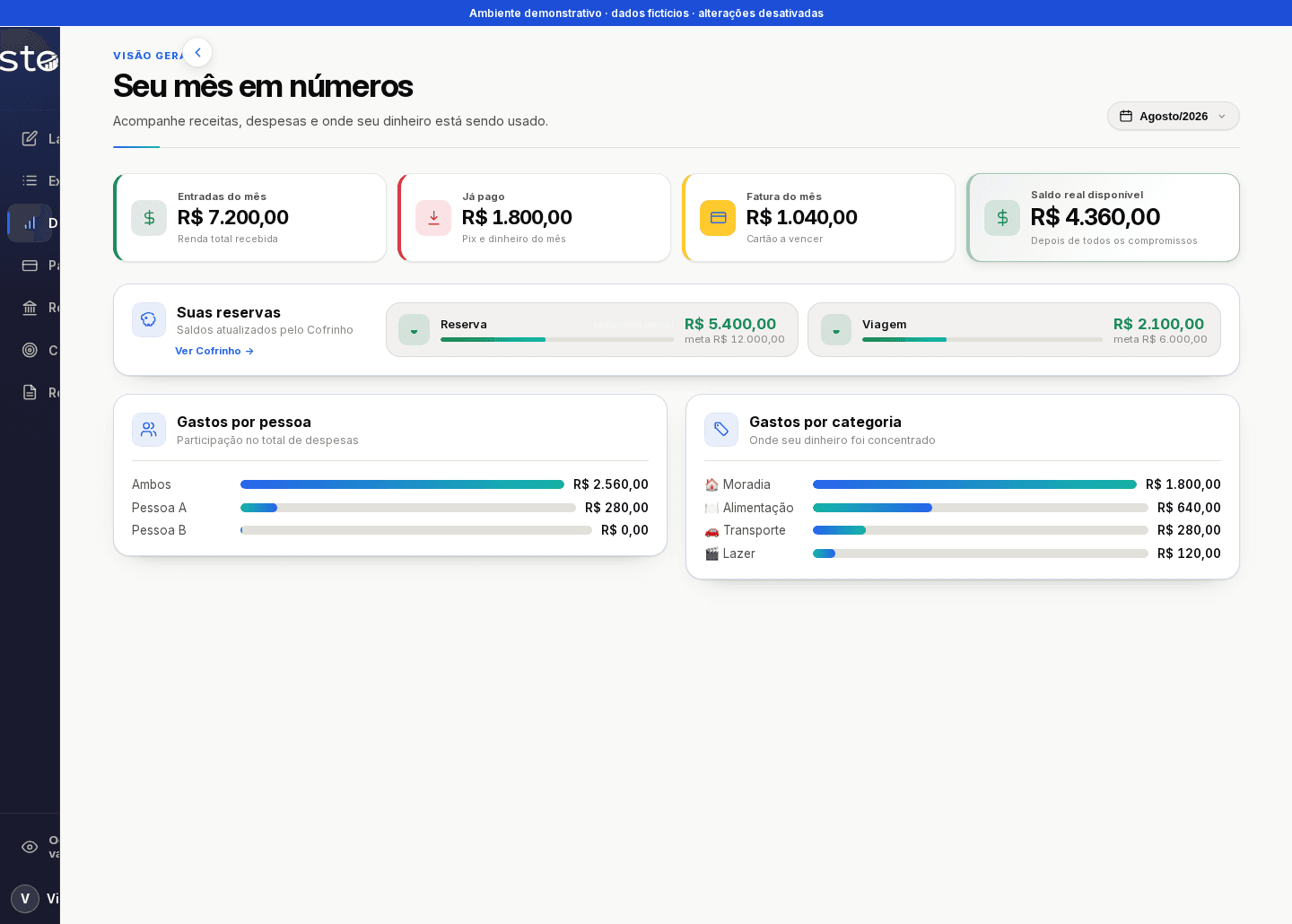This screenshot has height=924, width=1292.
Task: Click the 'Suas reservas' title
Action: click(x=229, y=312)
